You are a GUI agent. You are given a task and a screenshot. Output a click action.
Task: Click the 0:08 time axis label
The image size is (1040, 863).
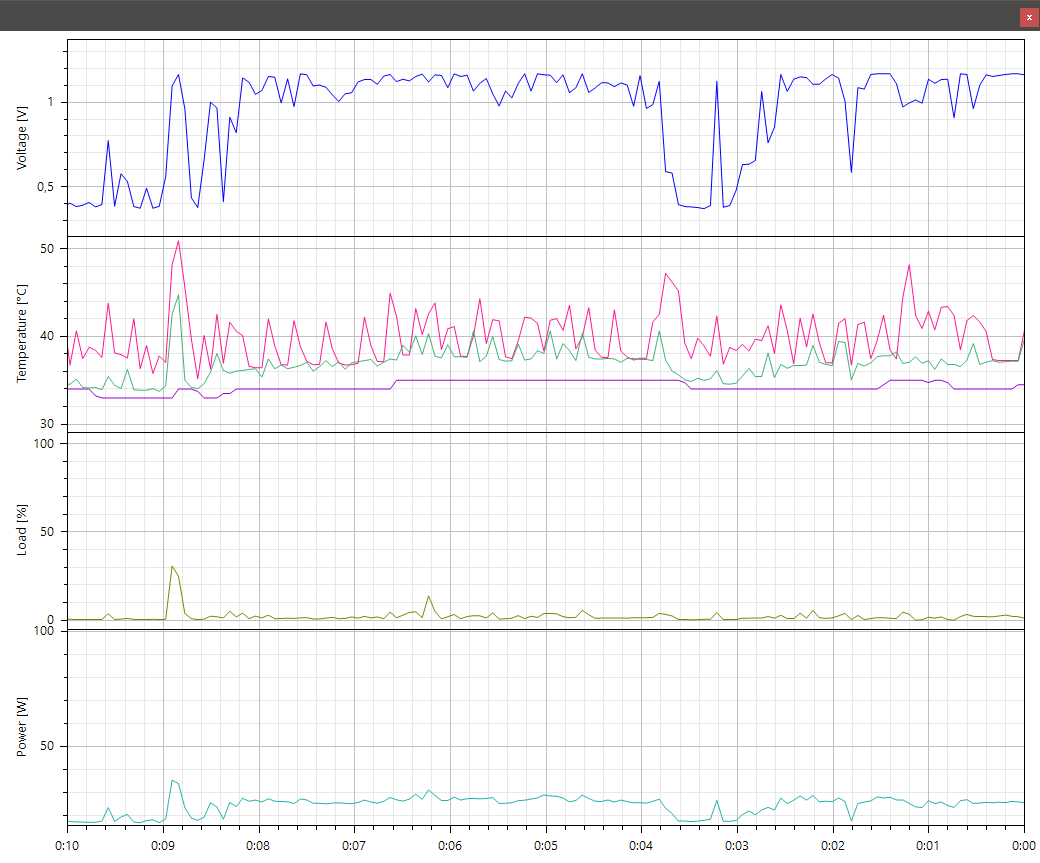pos(259,846)
